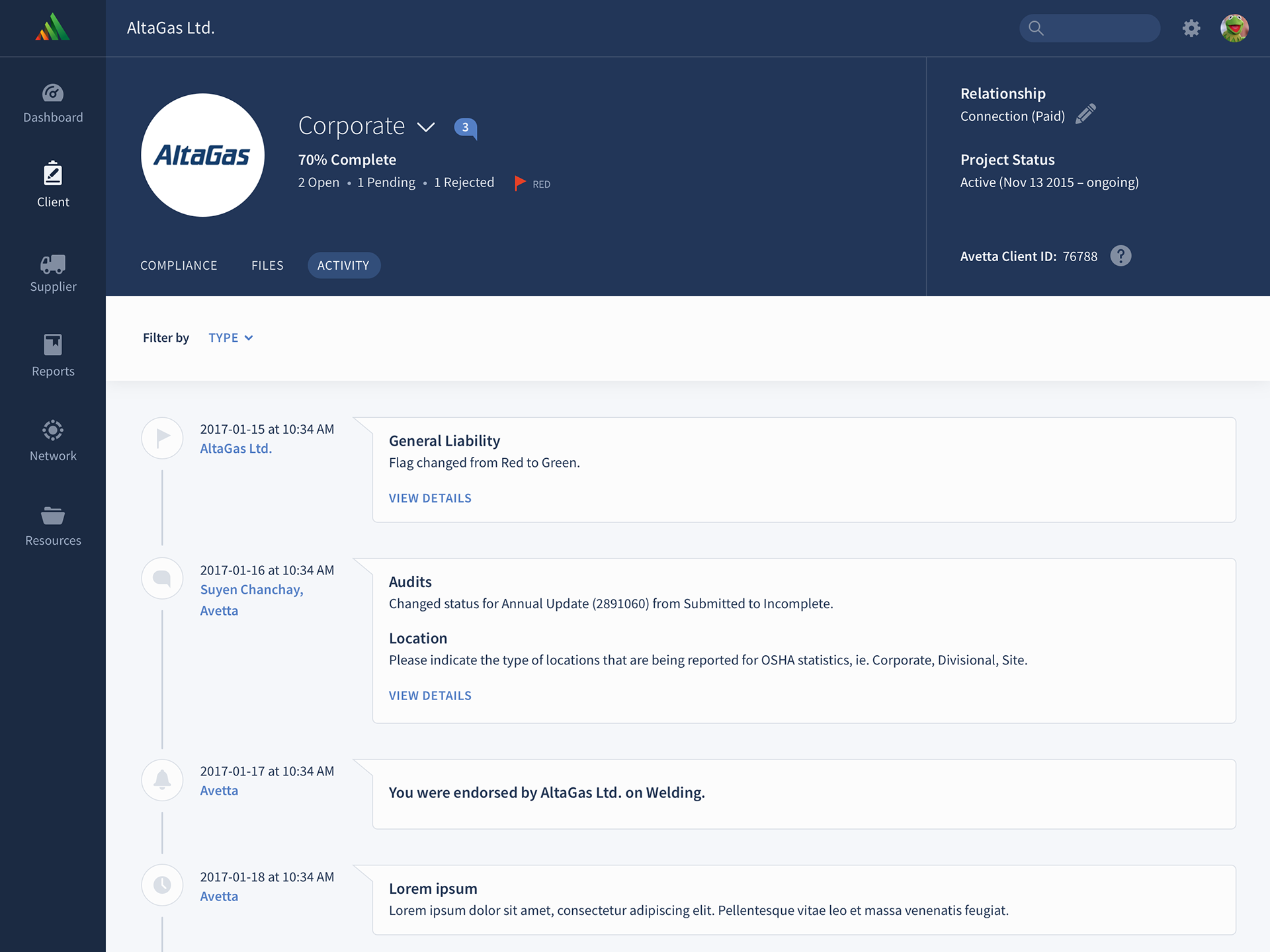Click comment timeline marker for 2017-01-16
This screenshot has height=952, width=1270.
[162, 578]
